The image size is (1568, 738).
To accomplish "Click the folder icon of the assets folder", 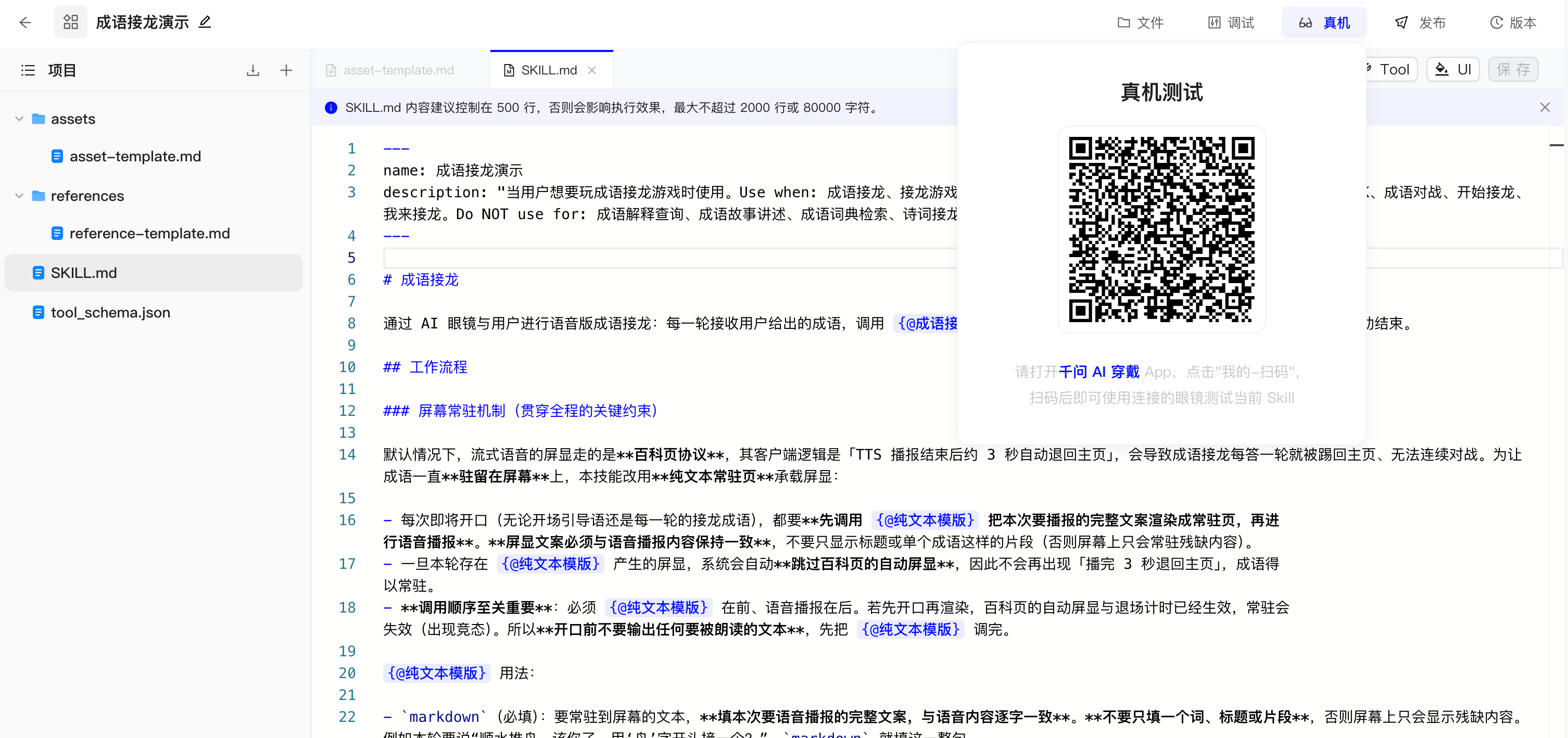I will pyautogui.click(x=39, y=119).
